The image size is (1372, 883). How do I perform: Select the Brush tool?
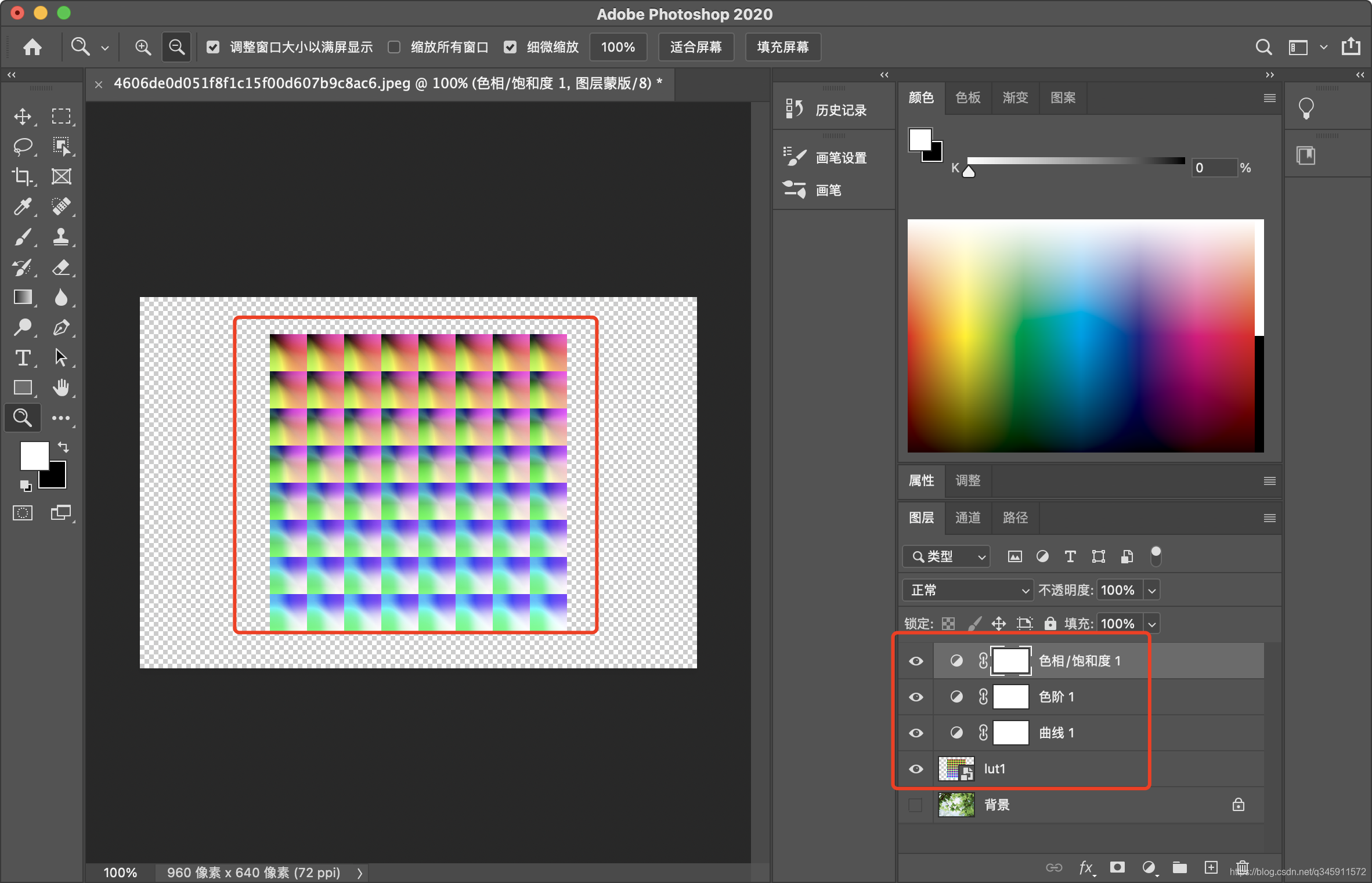23,237
